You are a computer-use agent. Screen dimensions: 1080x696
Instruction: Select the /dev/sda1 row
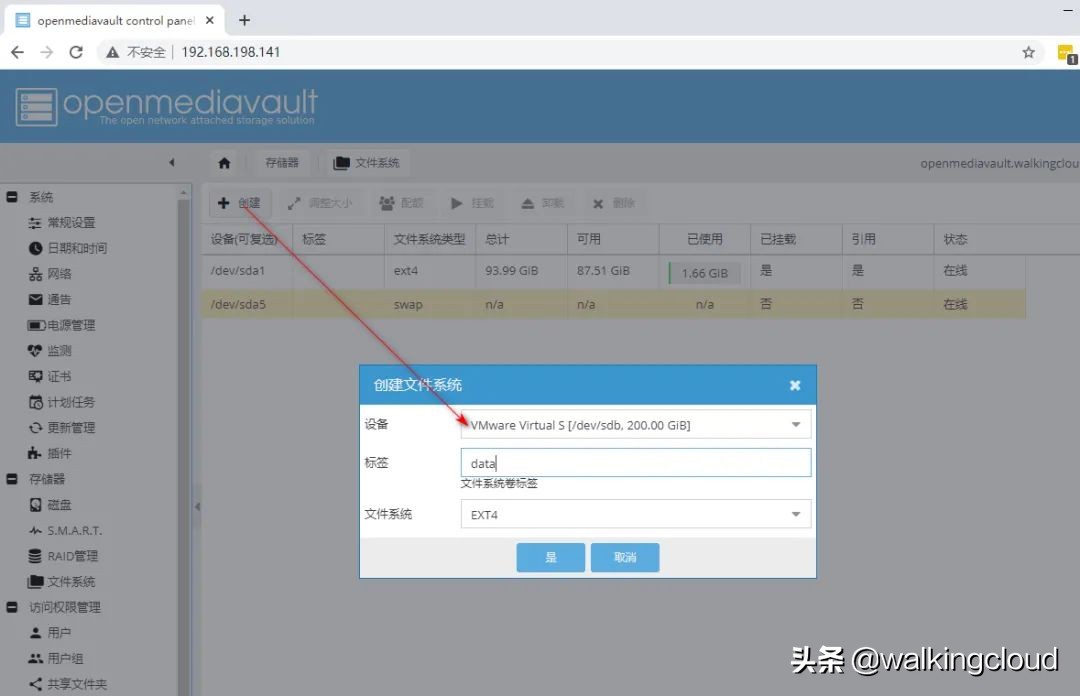click(x=614, y=271)
